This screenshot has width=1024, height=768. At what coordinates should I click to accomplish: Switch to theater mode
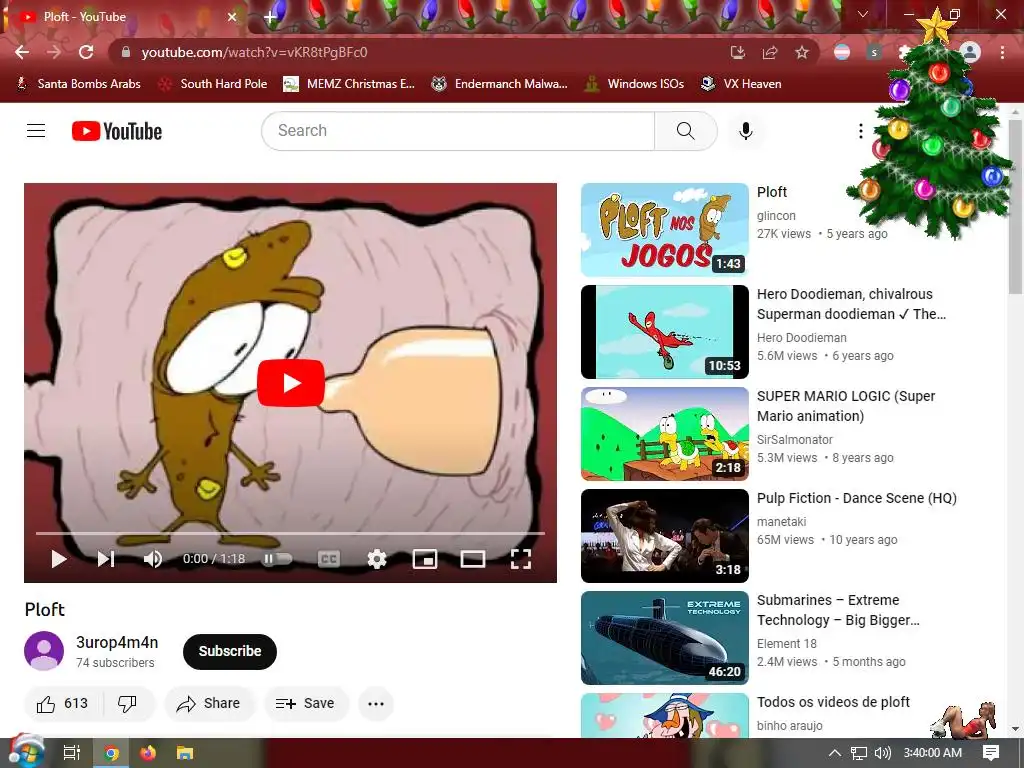(x=473, y=559)
